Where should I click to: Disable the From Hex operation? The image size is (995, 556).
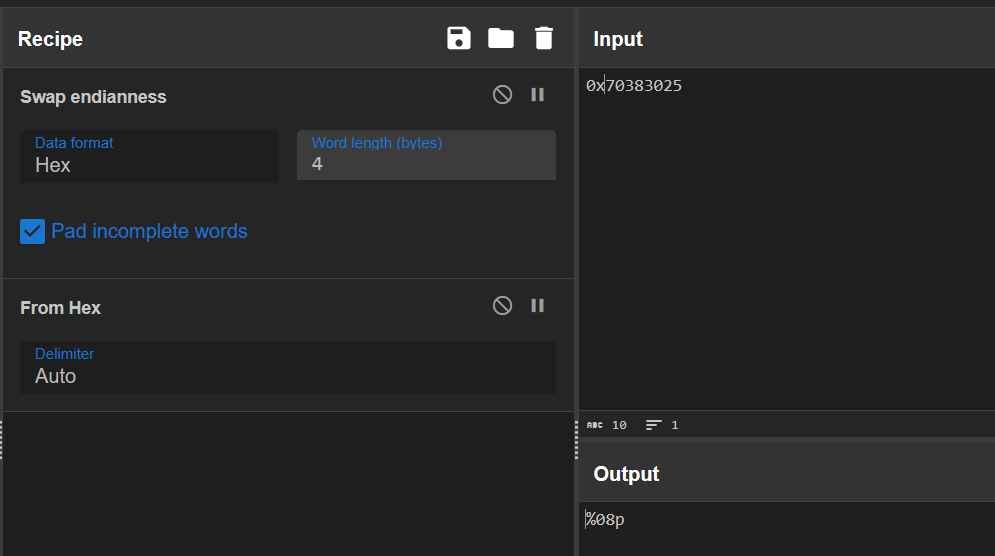(503, 306)
